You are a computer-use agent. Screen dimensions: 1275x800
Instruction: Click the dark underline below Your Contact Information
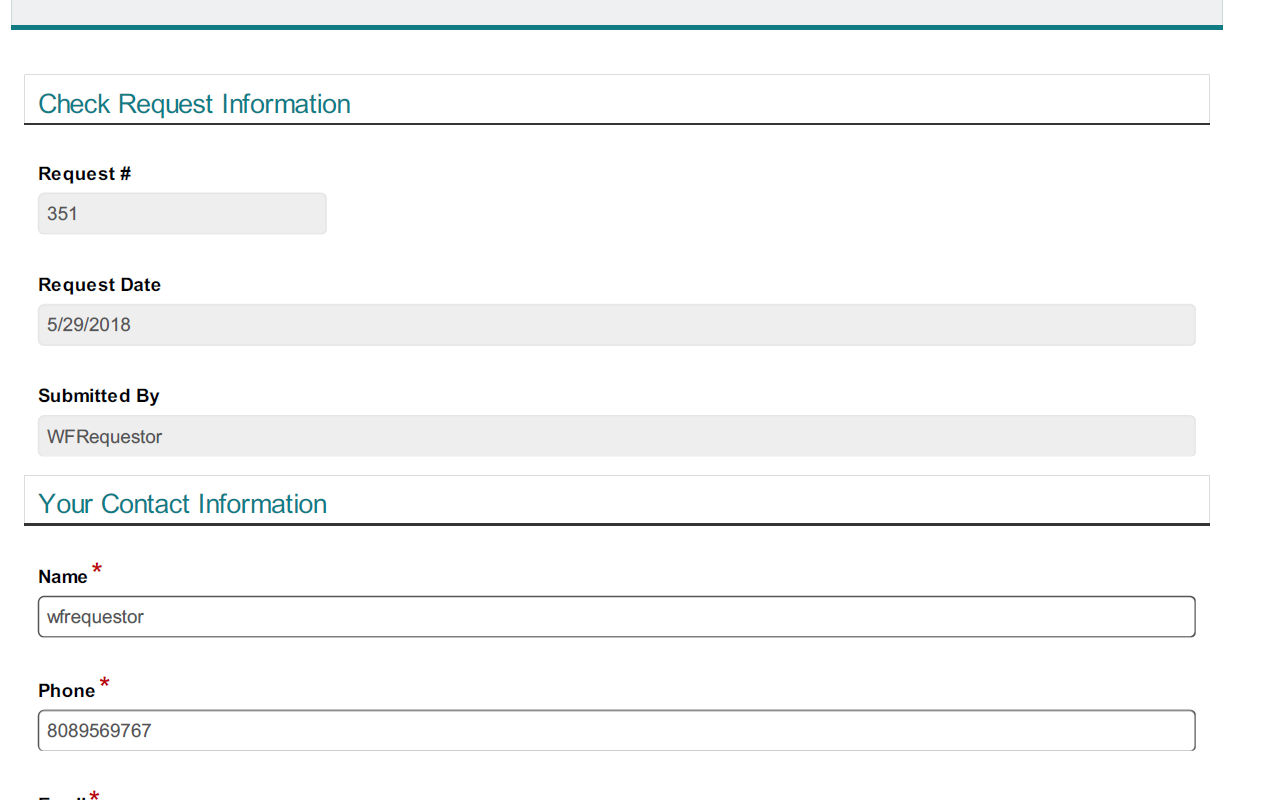[x=616, y=524]
